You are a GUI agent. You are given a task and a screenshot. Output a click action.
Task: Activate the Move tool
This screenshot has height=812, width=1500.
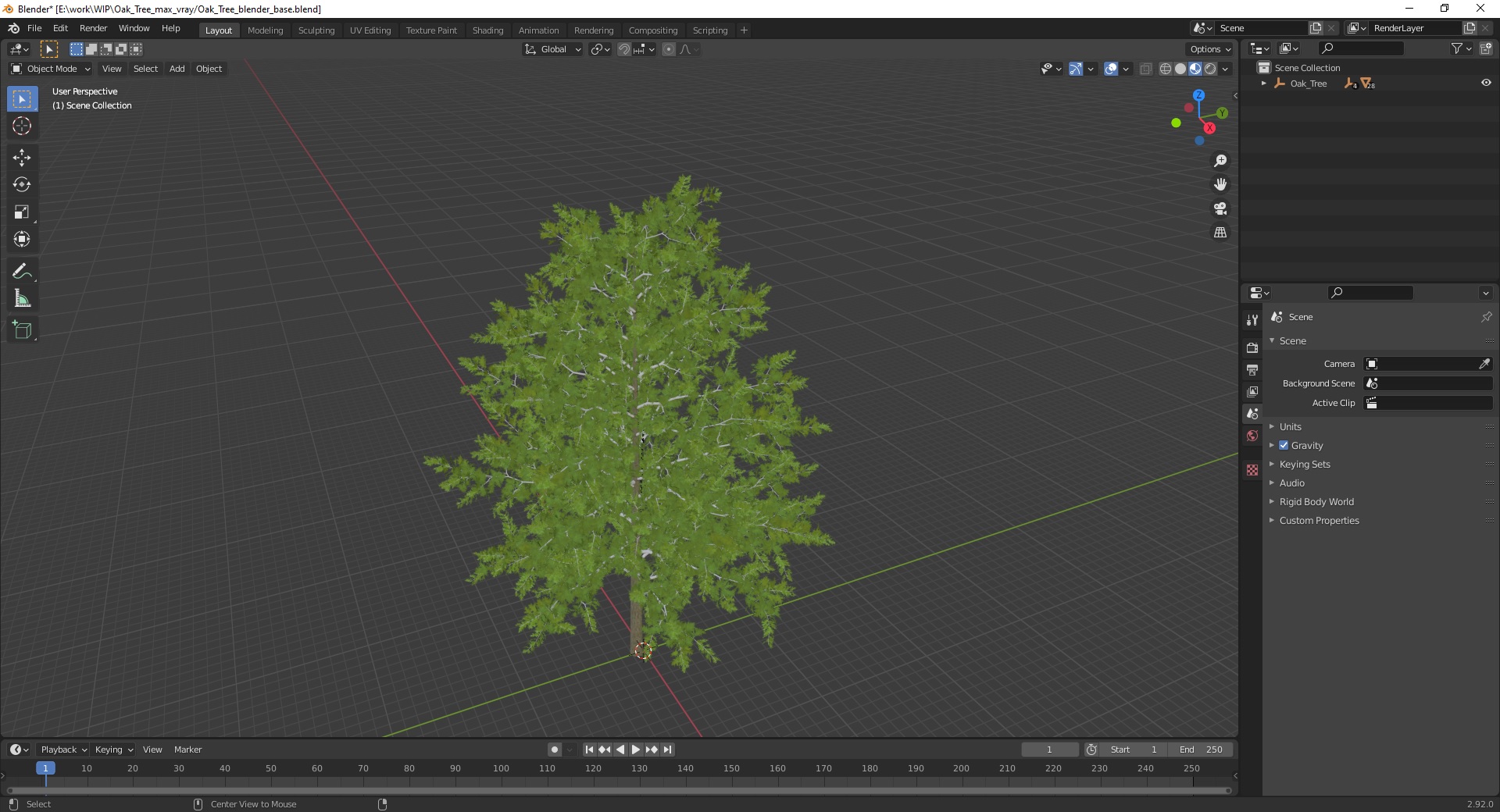[x=22, y=158]
